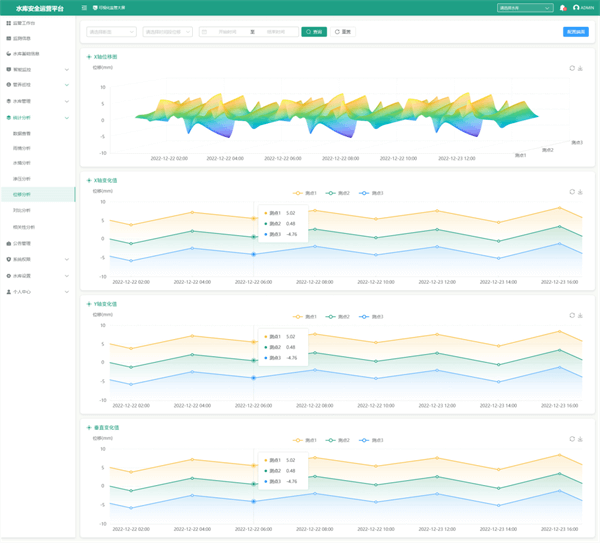Select 对比分析 submenu item
Viewport: 600px width, 543px height.
22,210
